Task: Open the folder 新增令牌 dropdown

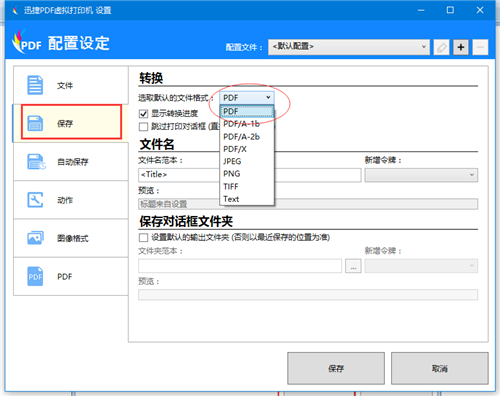Action: (x=421, y=266)
